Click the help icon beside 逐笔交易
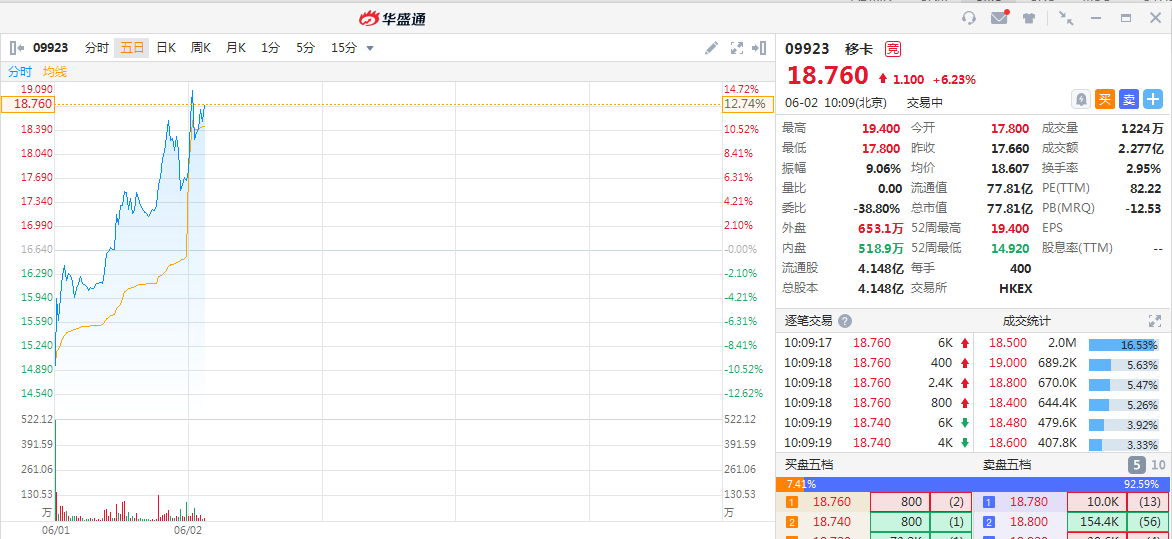The height and width of the screenshot is (539, 1172). coord(845,321)
